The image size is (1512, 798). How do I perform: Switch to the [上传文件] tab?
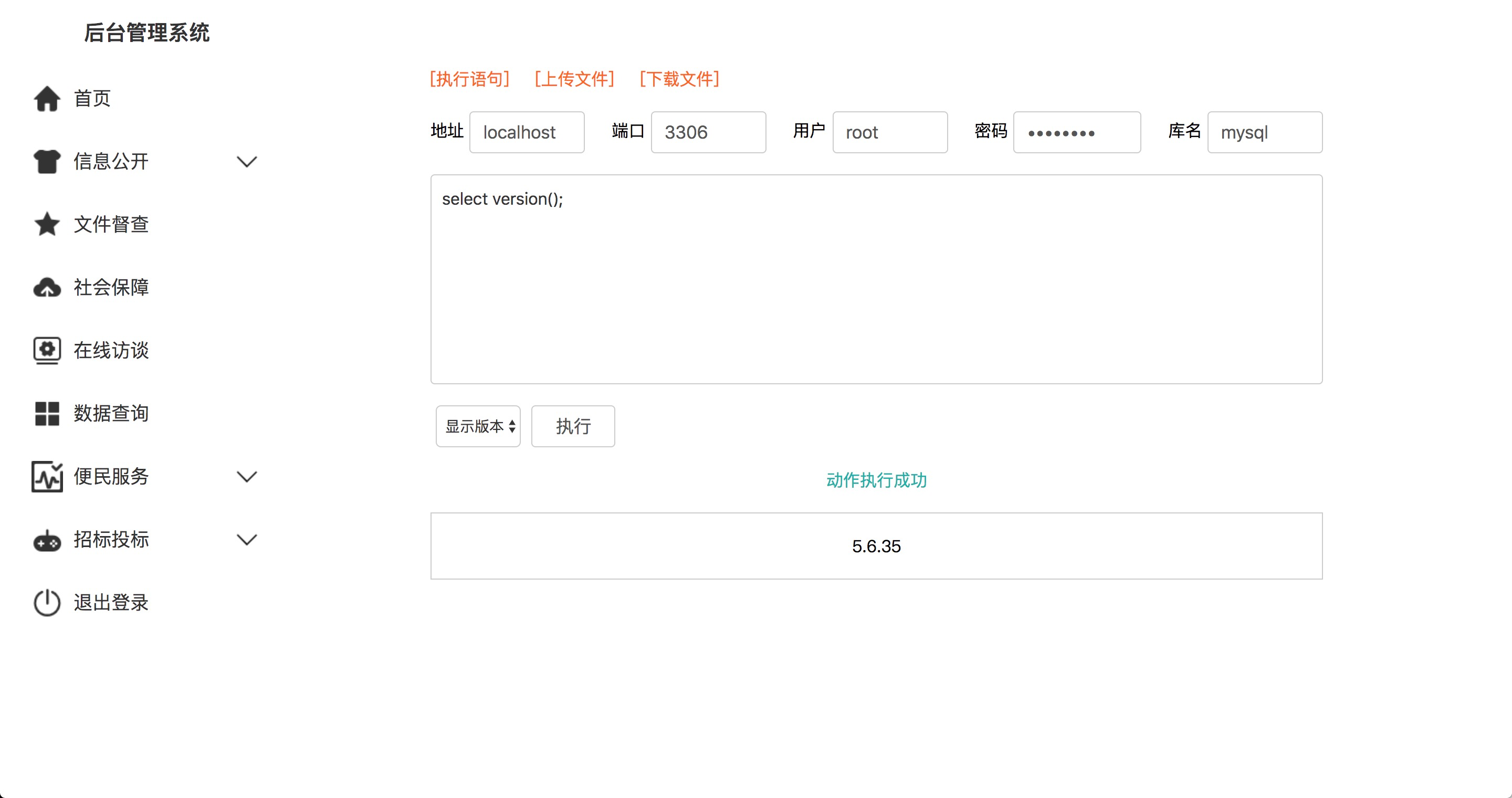coord(574,79)
